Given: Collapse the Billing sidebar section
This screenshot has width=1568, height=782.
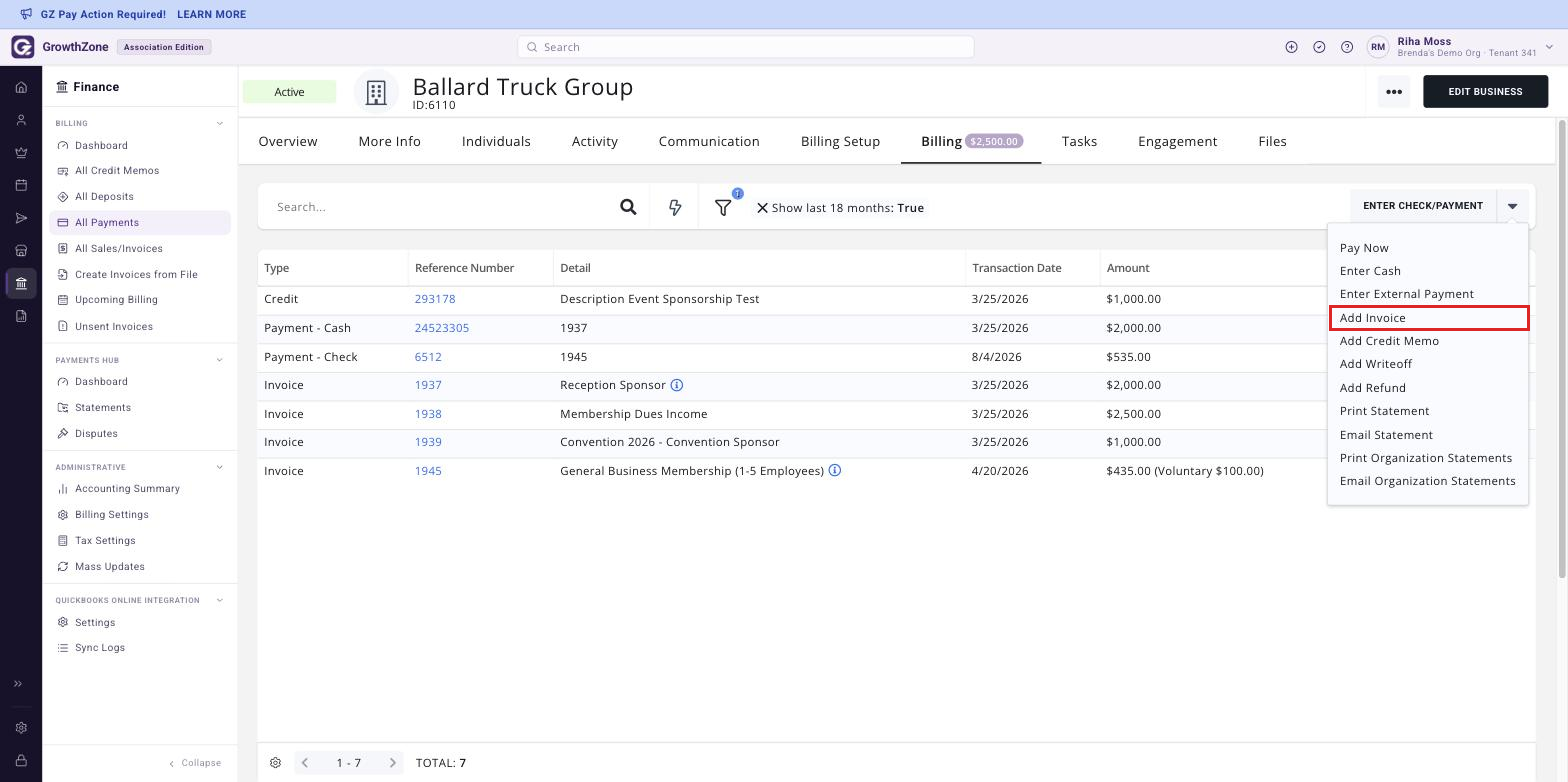Looking at the screenshot, I should click(x=220, y=124).
